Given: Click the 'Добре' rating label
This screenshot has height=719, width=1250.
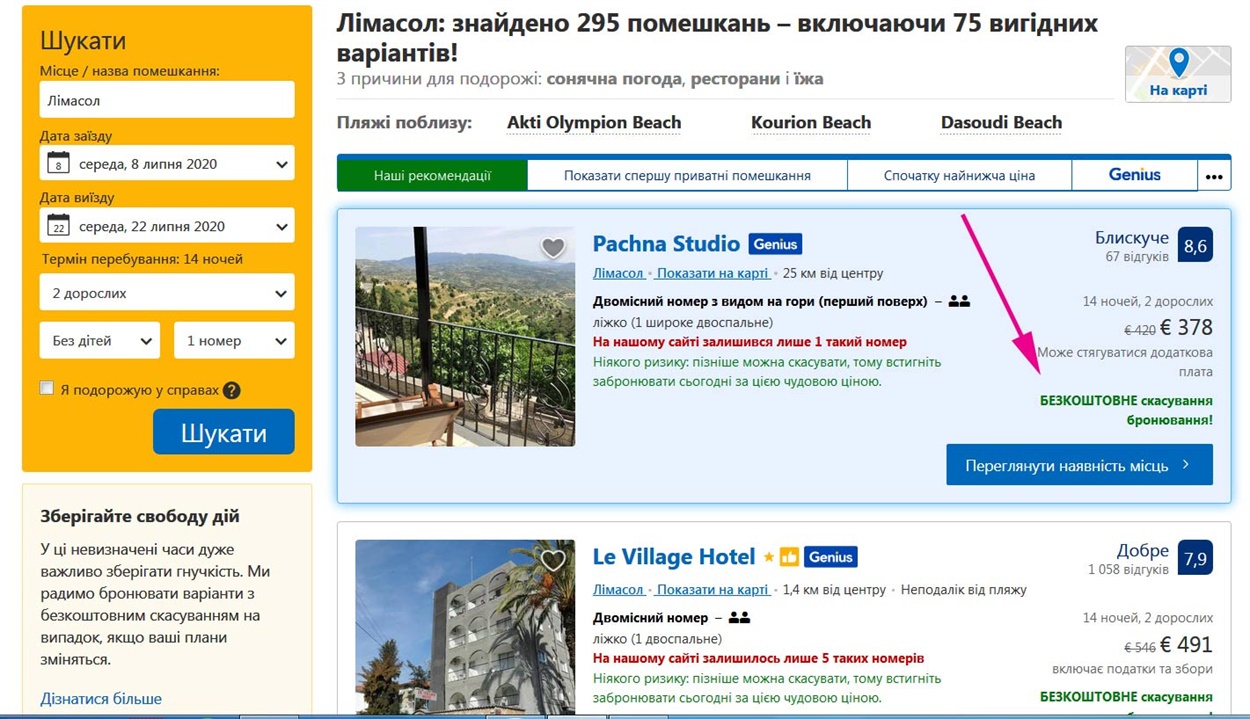Looking at the screenshot, I should (x=1143, y=551).
